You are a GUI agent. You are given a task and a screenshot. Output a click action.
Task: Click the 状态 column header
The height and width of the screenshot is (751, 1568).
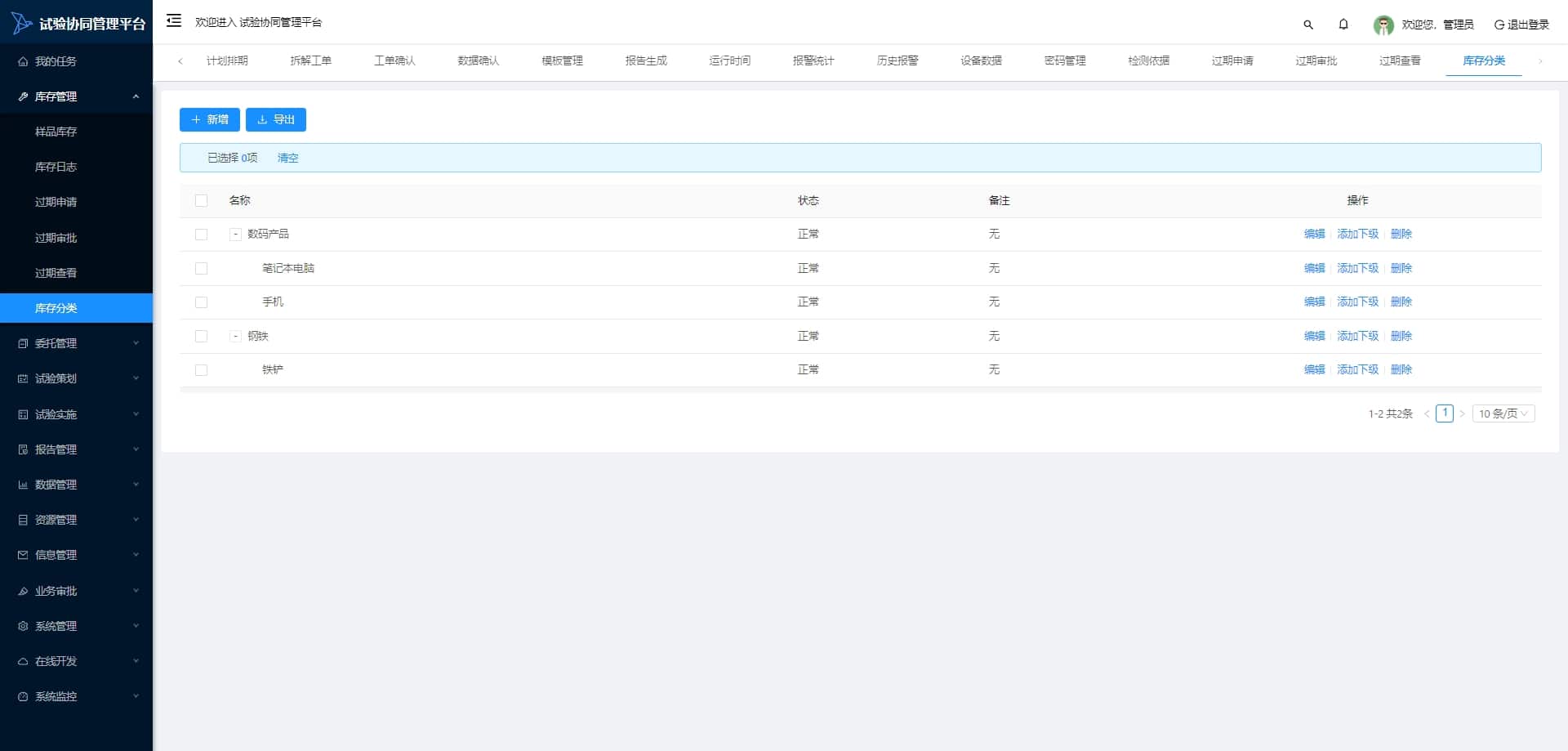[x=808, y=200]
